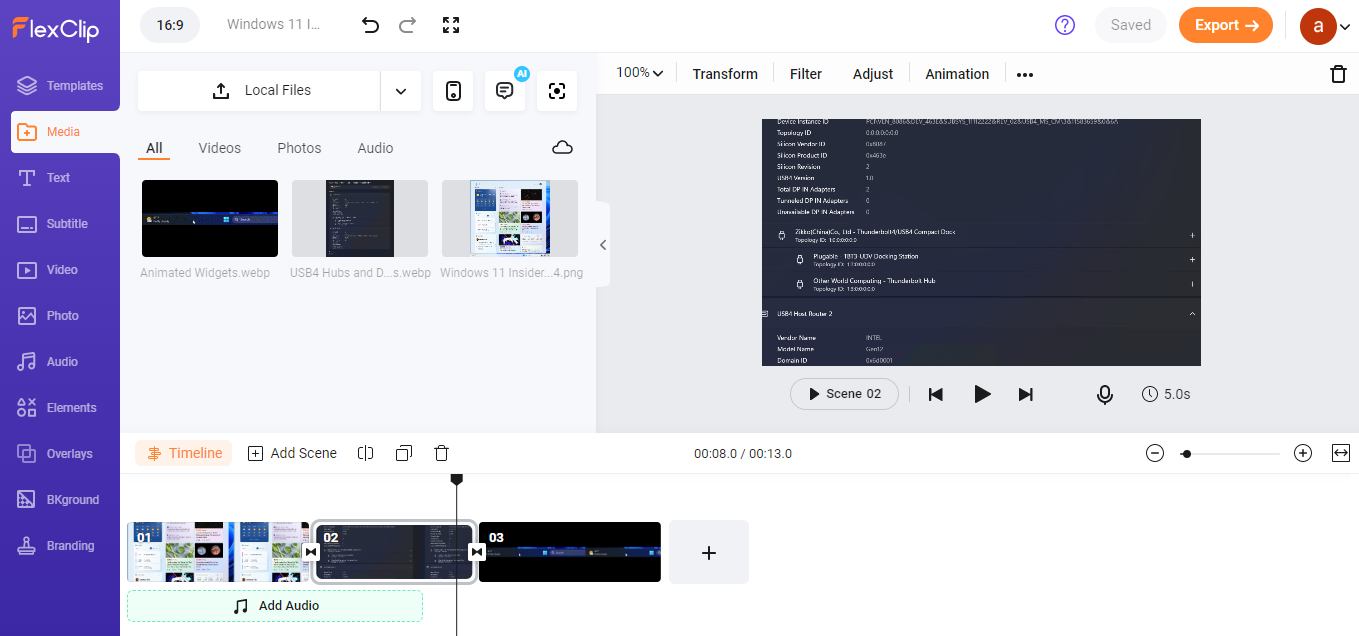The height and width of the screenshot is (636, 1359).
Task: Adjust the timeline zoom slider
Action: pos(1186,454)
